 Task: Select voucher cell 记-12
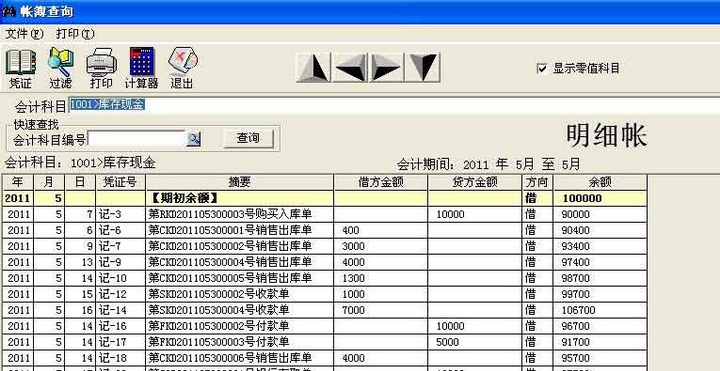(120, 294)
